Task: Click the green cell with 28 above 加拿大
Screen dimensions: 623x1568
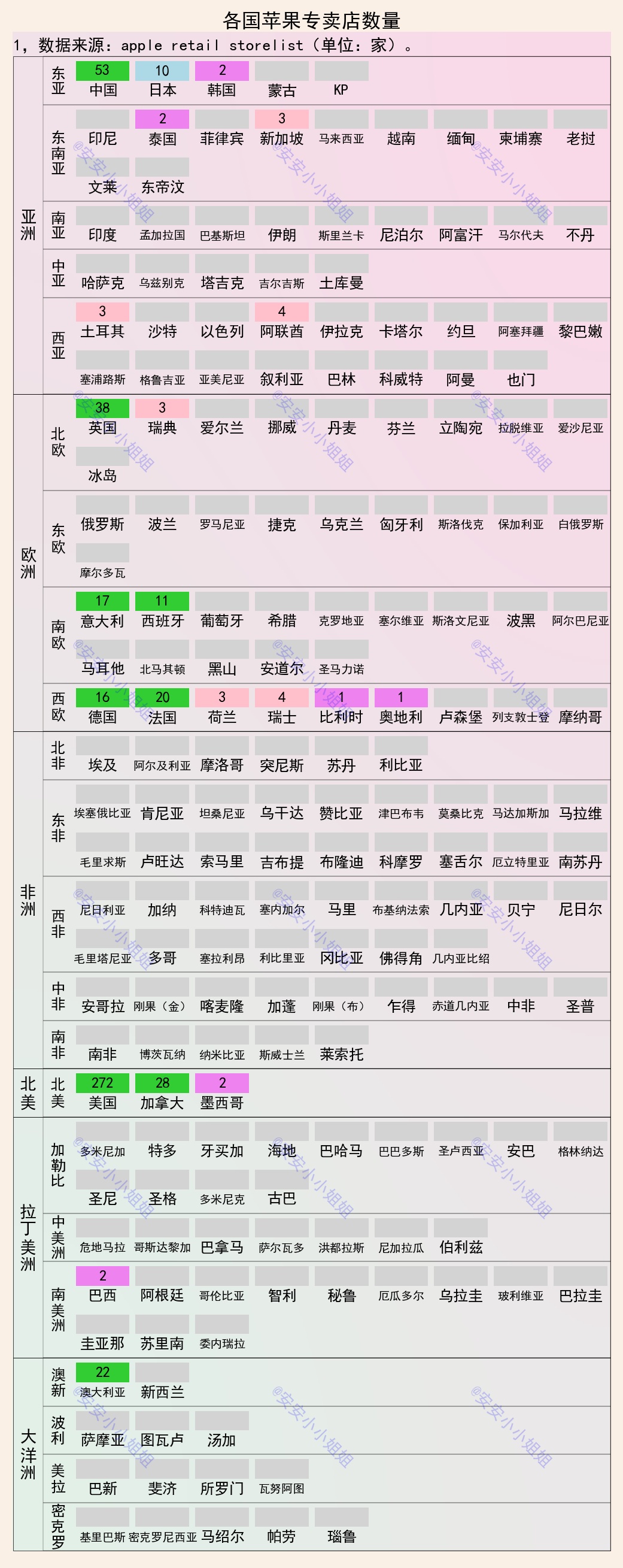Action: (162, 1083)
